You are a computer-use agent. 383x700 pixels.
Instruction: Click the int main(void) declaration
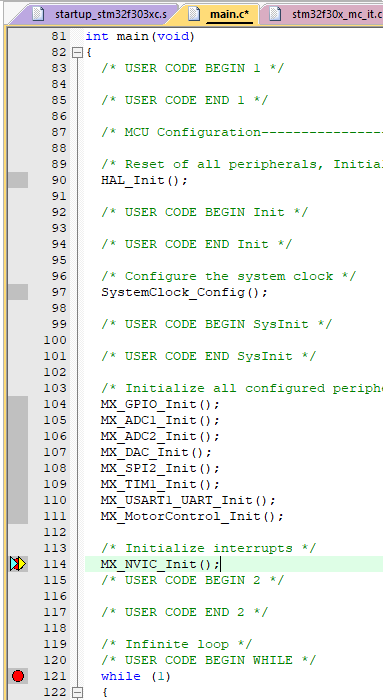coord(140,37)
